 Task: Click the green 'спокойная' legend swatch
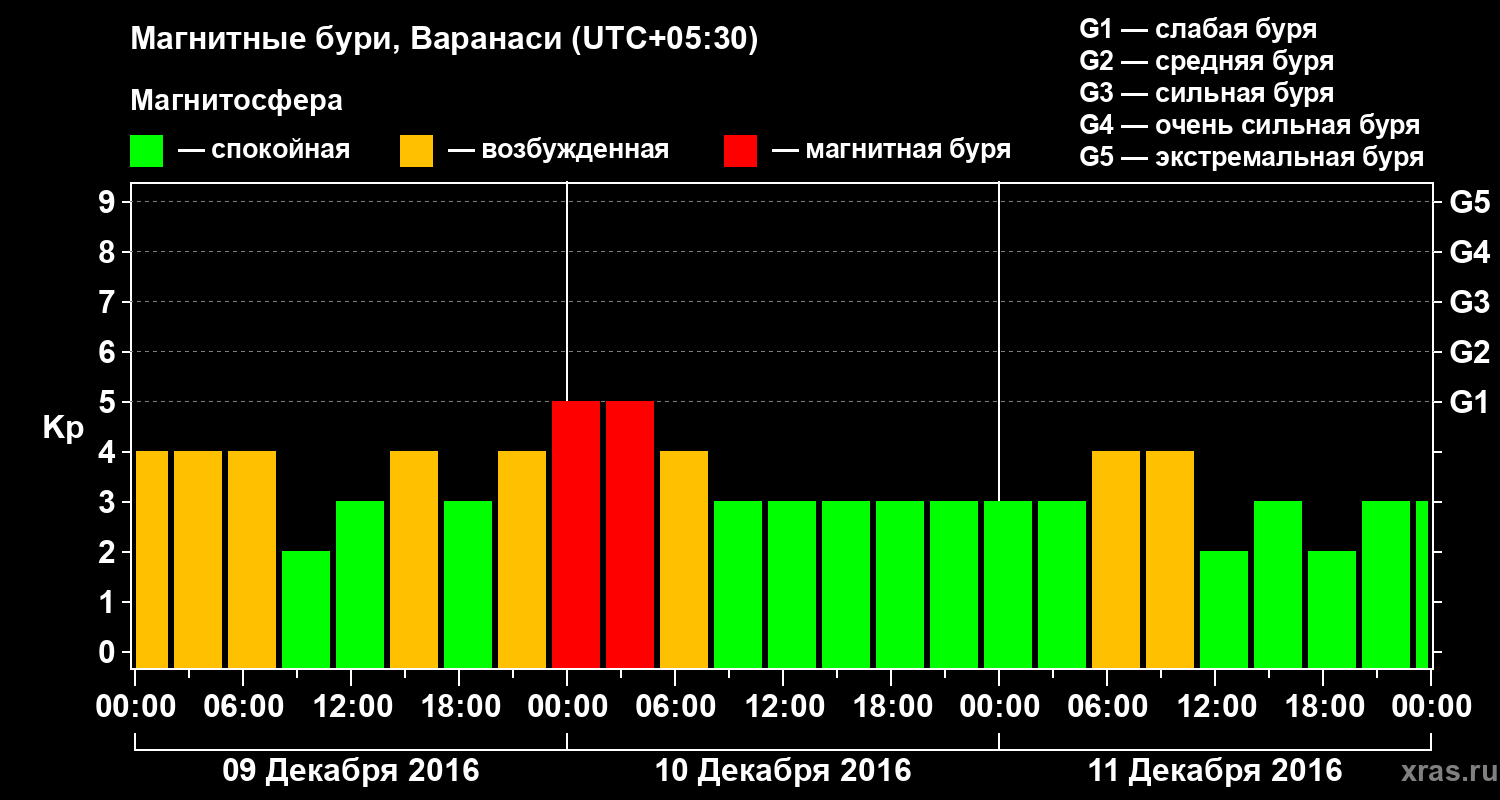point(146,151)
